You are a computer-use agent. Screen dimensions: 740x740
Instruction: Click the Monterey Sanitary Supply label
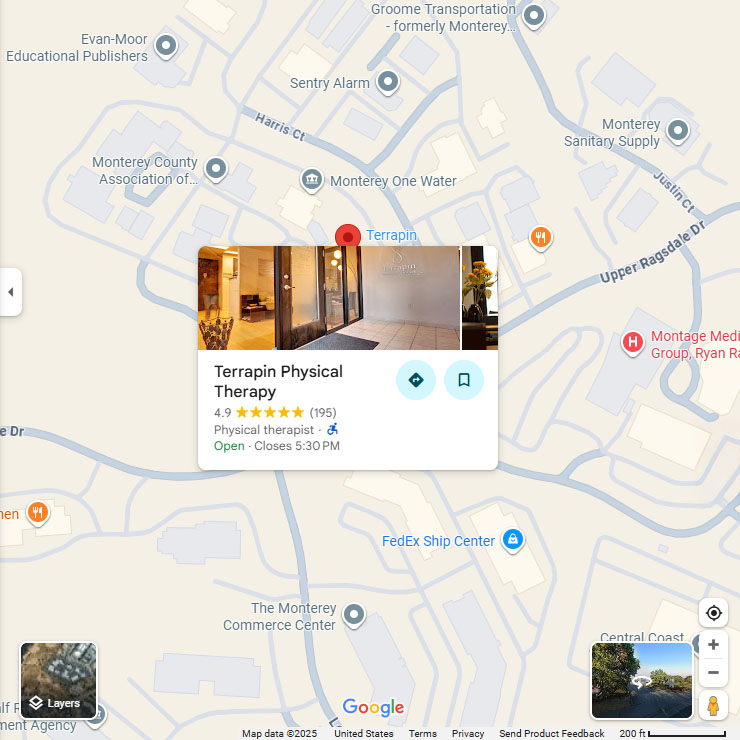(x=612, y=133)
